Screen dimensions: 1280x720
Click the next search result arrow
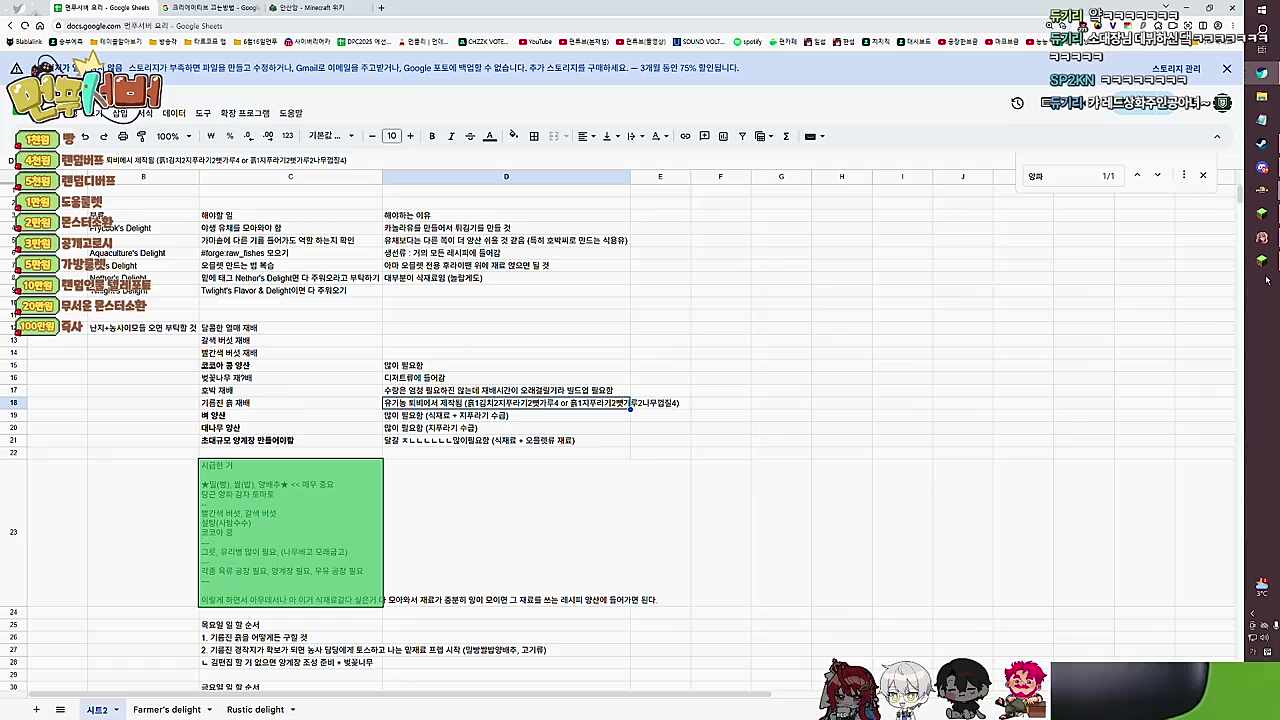1157,176
